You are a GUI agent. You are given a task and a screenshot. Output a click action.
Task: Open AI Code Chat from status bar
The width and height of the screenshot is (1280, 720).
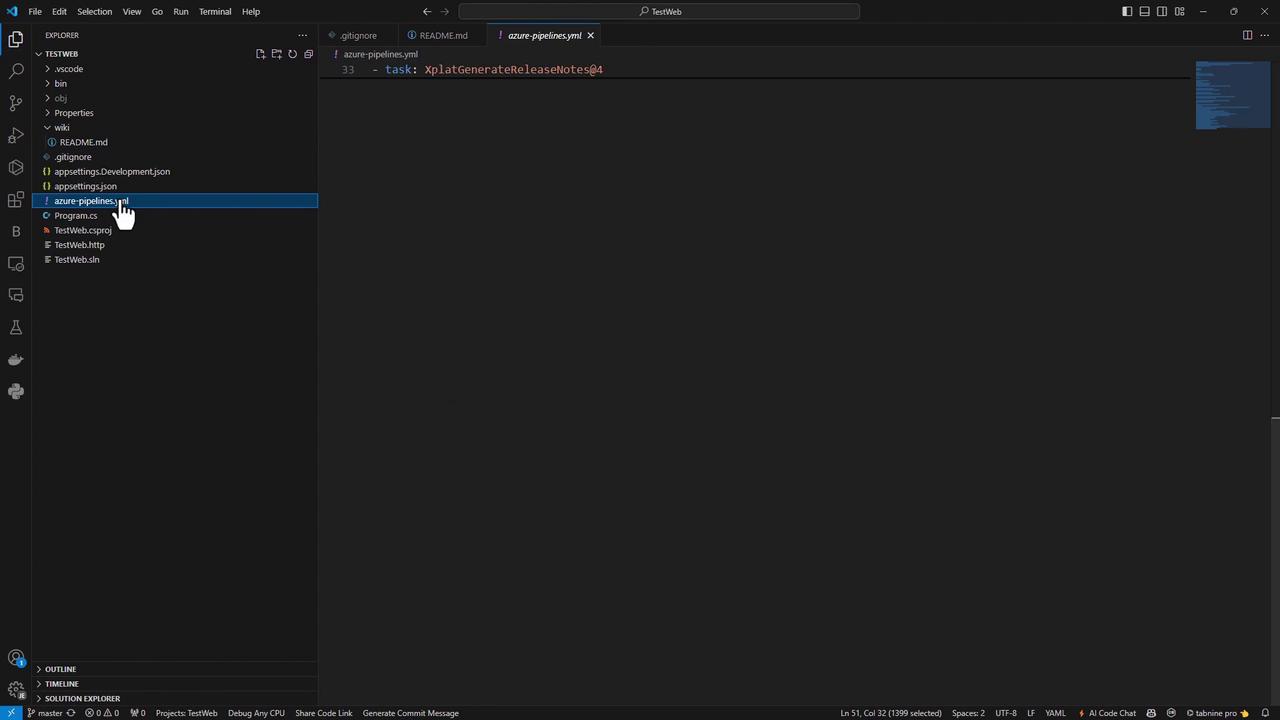coord(1107,713)
